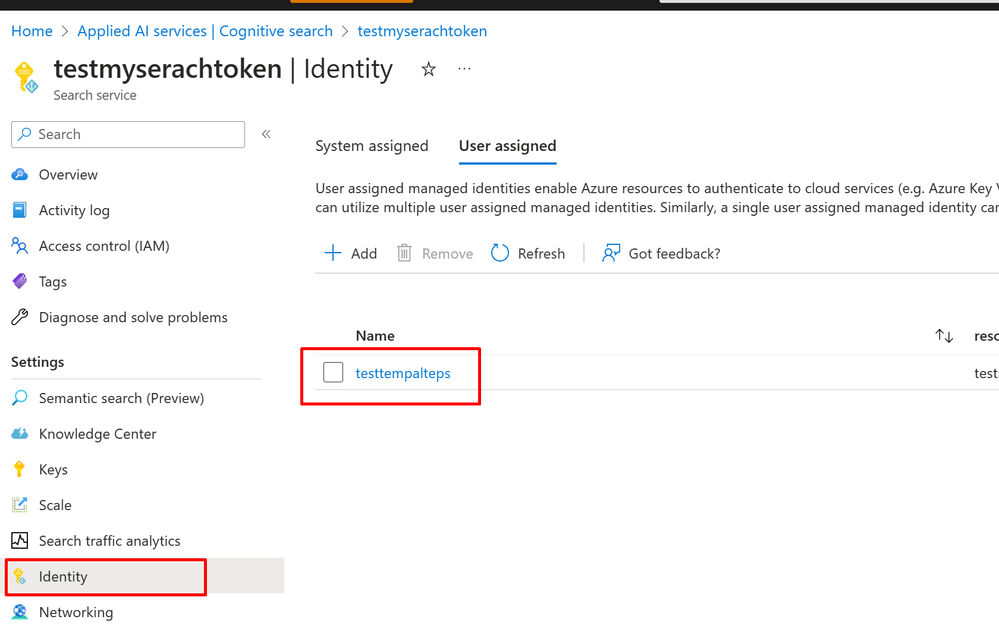Tick the checkbox beside testtempalteps

pyautogui.click(x=333, y=373)
